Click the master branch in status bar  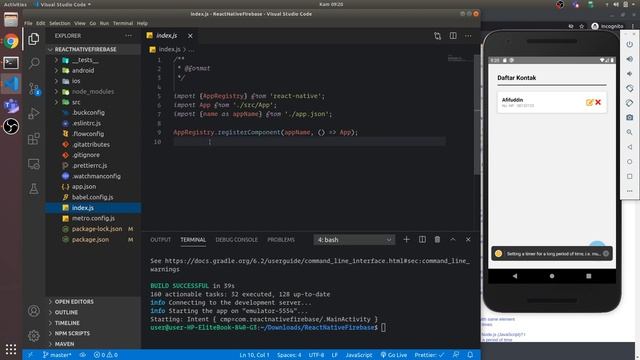pos(57,355)
